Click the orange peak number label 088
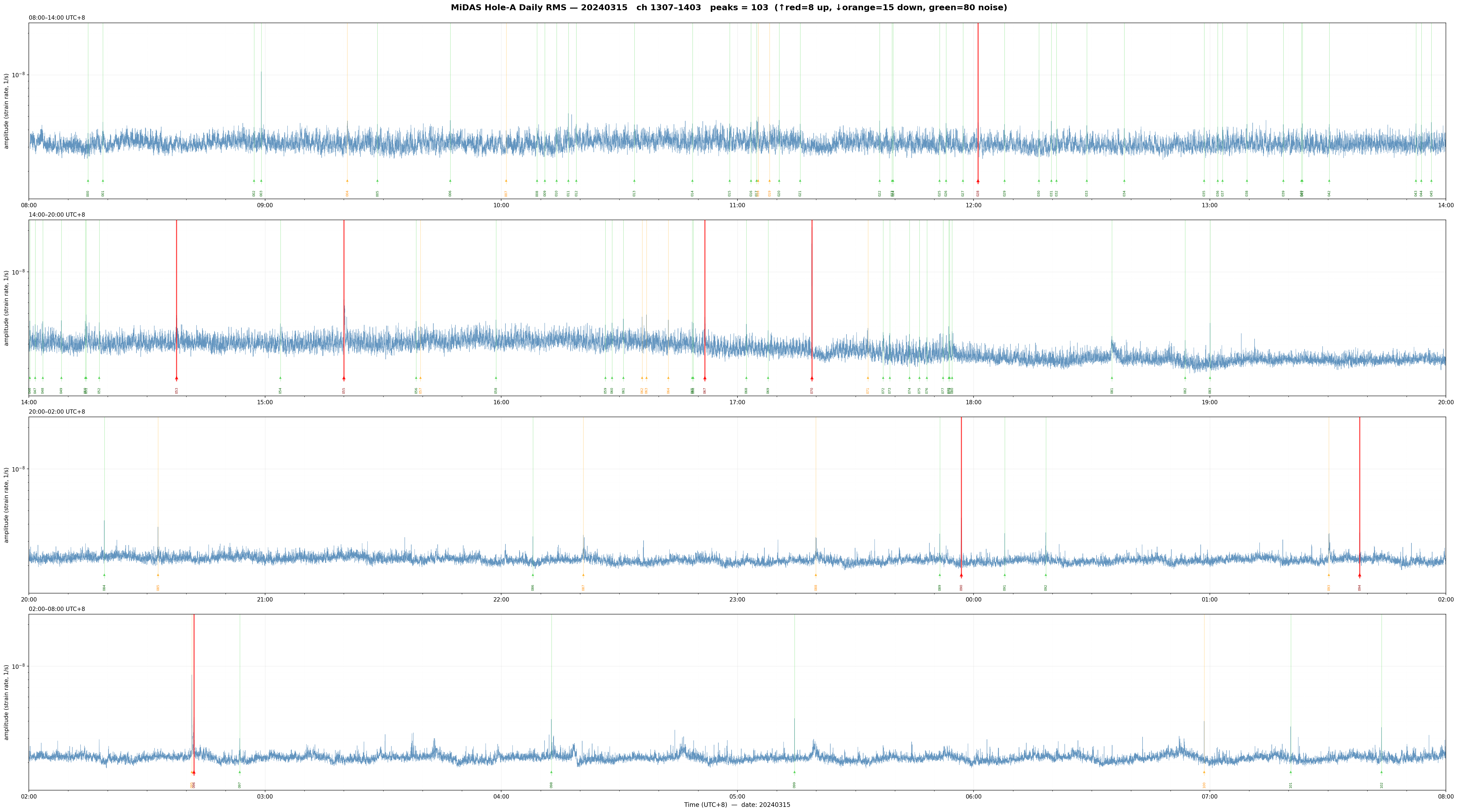This screenshot has width=1458, height=812. coord(816,587)
